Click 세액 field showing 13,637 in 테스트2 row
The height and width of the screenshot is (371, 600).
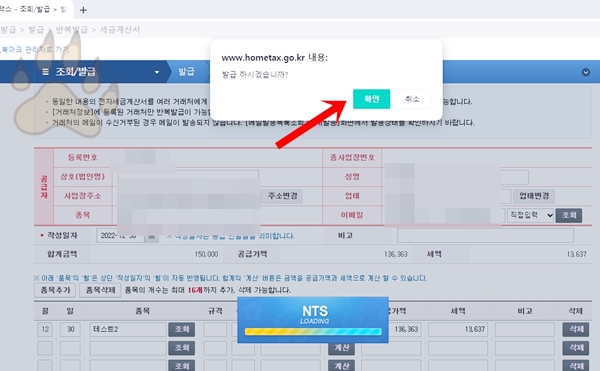click(458, 329)
